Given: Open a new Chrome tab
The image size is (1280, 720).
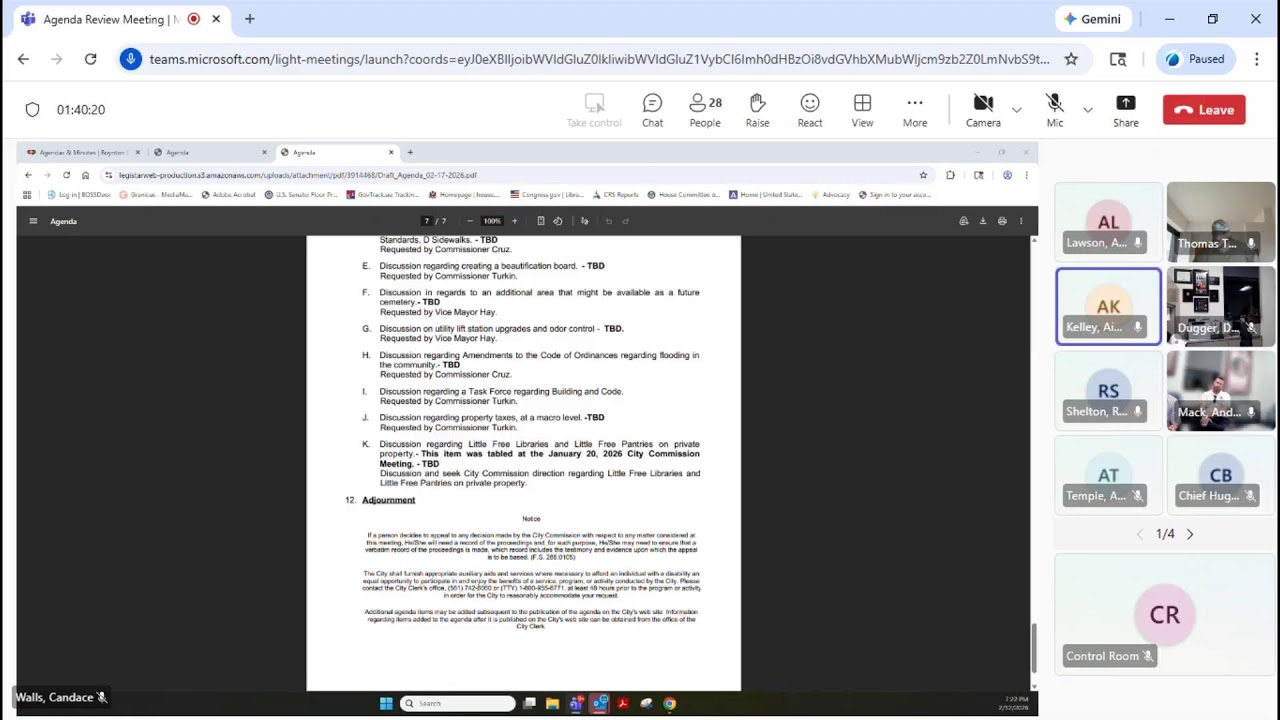Looking at the screenshot, I should tap(250, 19).
